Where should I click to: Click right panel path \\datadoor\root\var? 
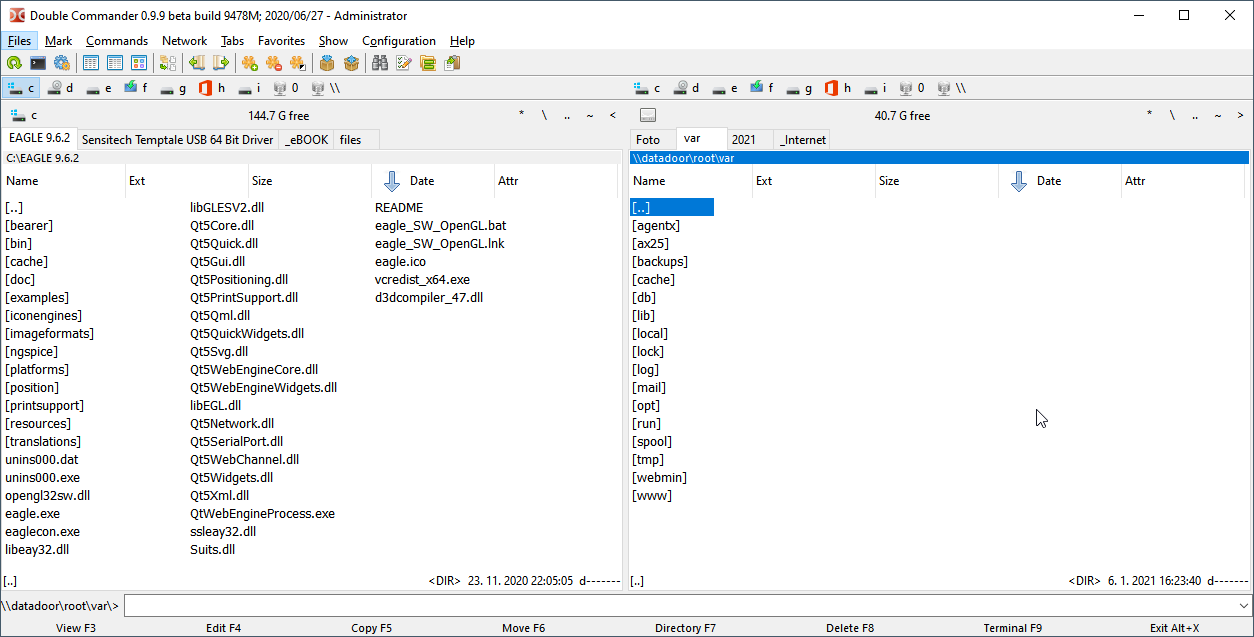pyautogui.click(x=939, y=158)
